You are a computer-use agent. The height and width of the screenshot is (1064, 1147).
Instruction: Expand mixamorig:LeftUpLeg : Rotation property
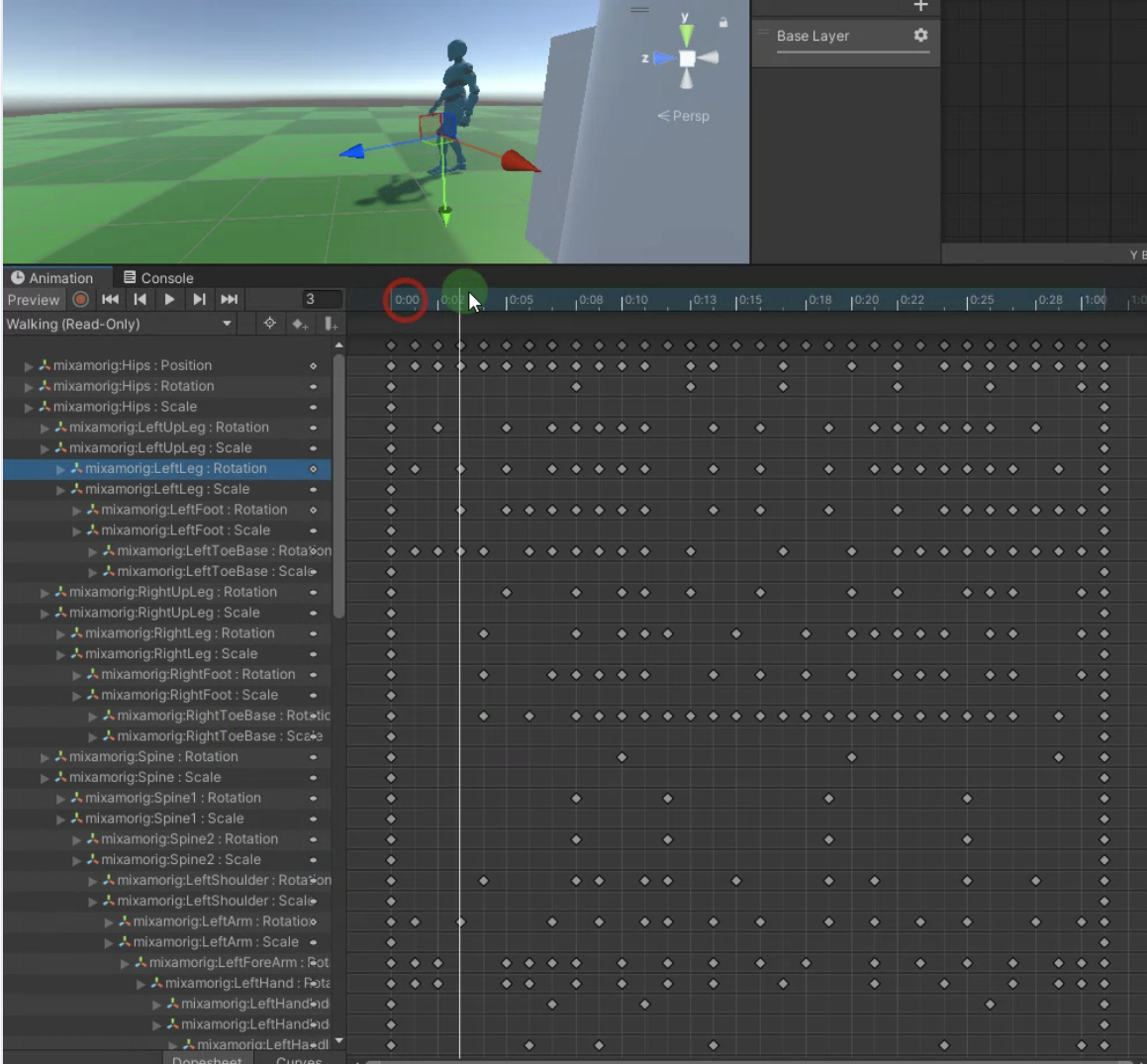[x=45, y=428]
